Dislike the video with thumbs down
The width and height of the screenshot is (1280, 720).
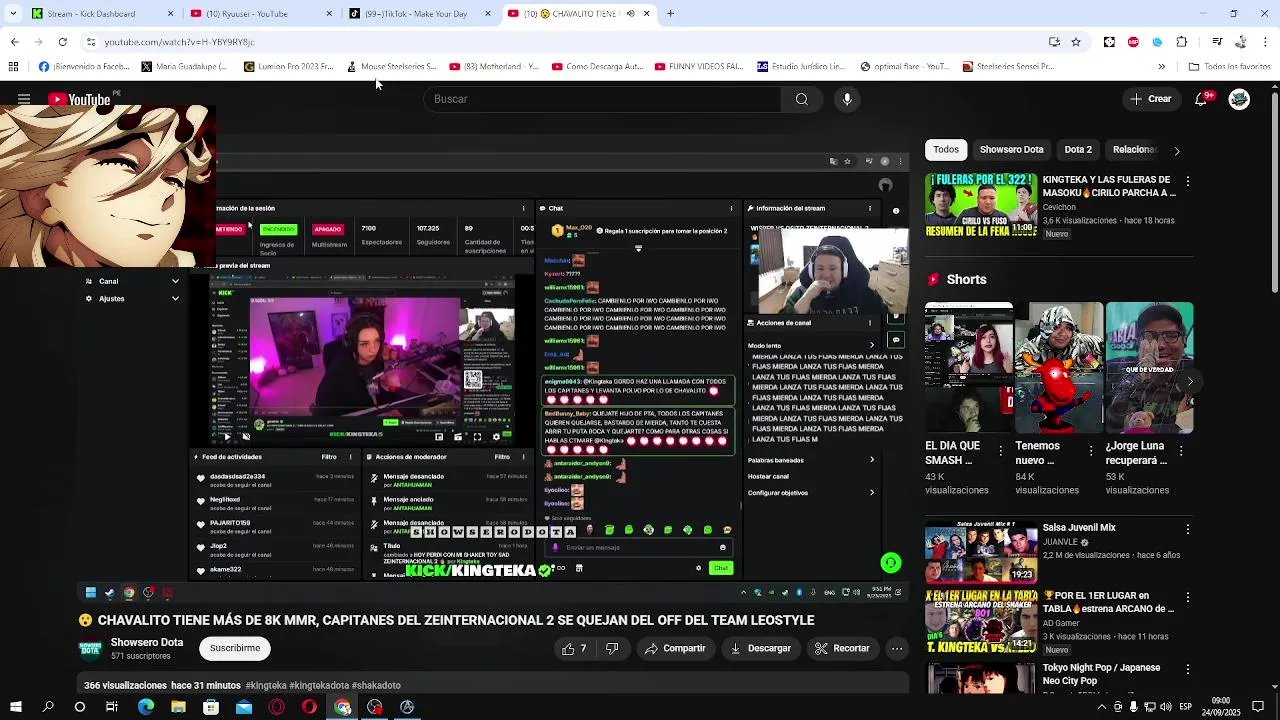point(612,648)
